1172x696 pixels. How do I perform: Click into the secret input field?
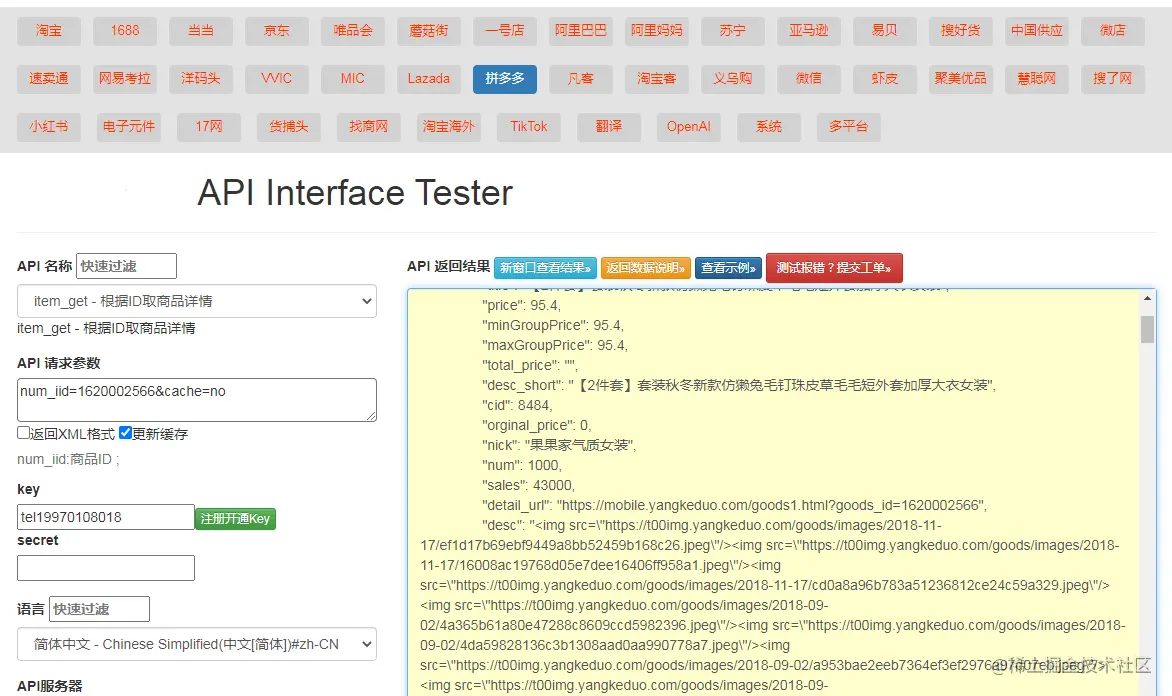click(106, 568)
